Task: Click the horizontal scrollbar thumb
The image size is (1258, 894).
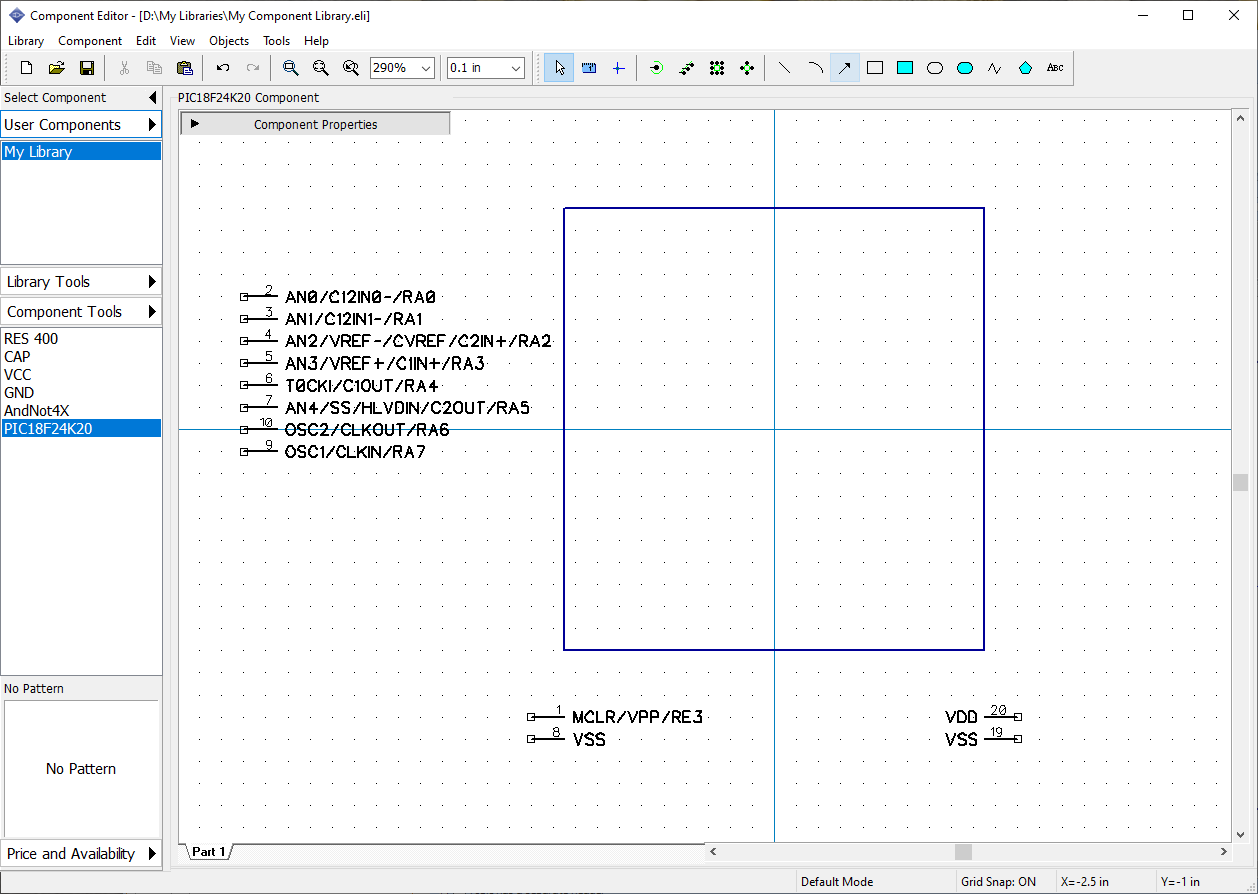Action: (x=963, y=852)
